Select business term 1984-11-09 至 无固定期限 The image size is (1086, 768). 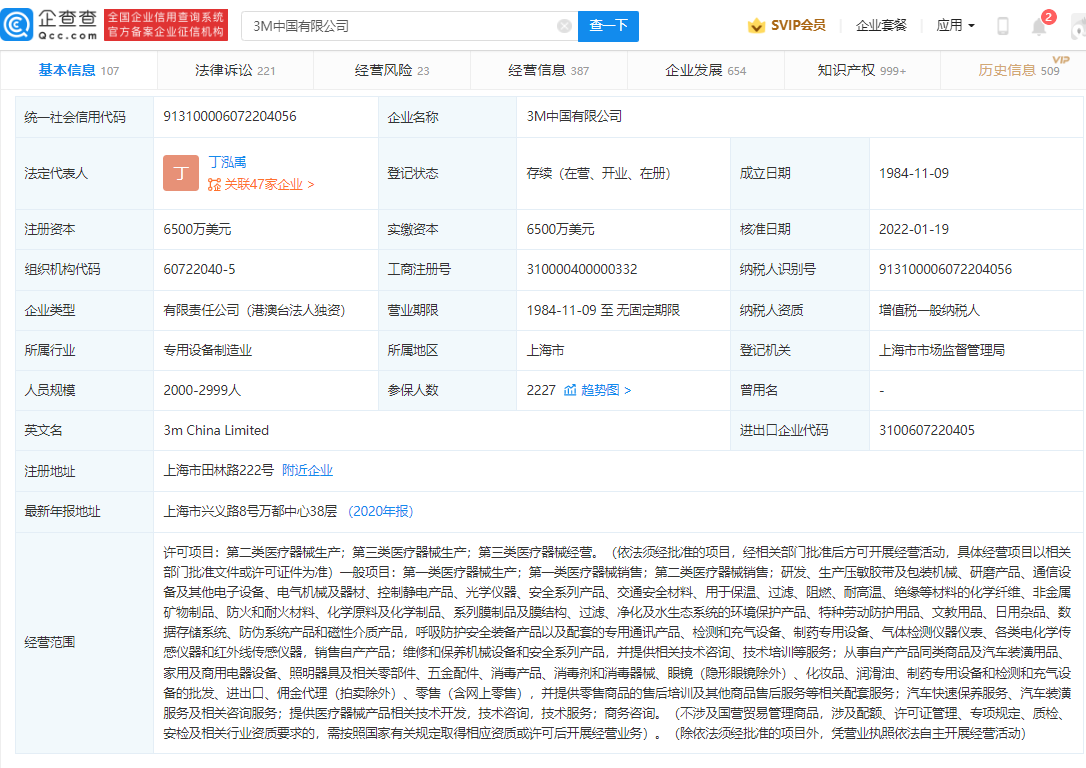tap(603, 310)
